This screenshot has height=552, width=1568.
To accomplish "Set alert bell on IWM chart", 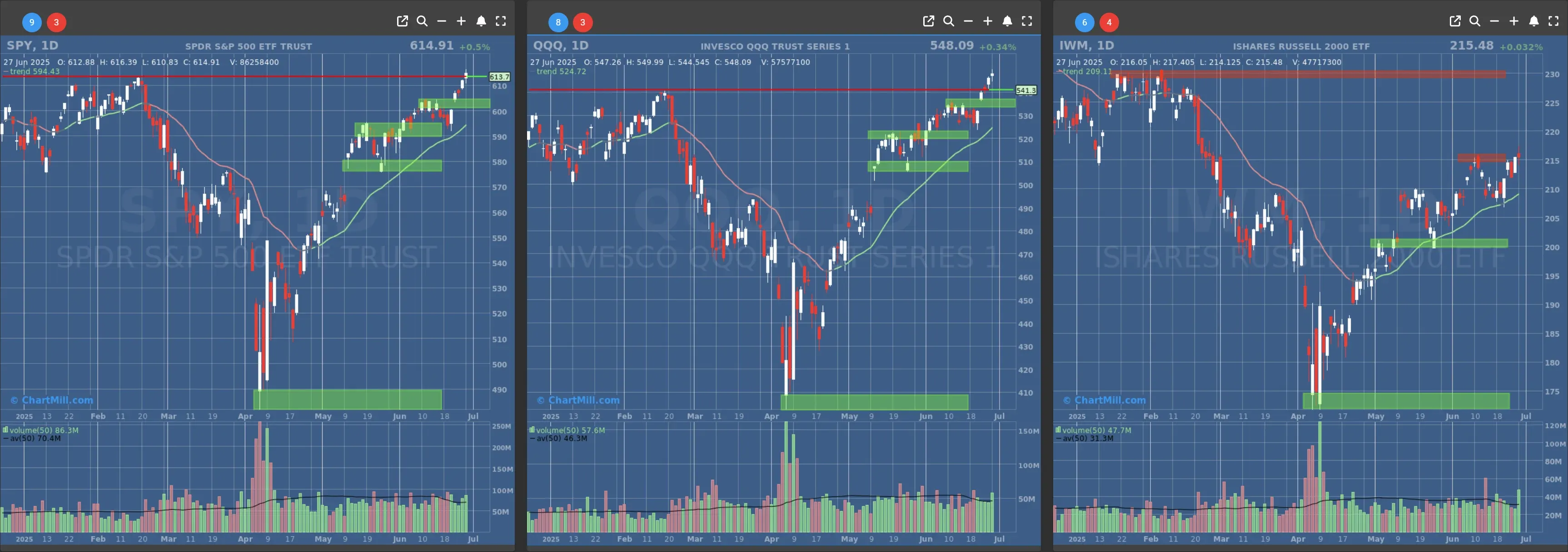I will pyautogui.click(x=1534, y=21).
